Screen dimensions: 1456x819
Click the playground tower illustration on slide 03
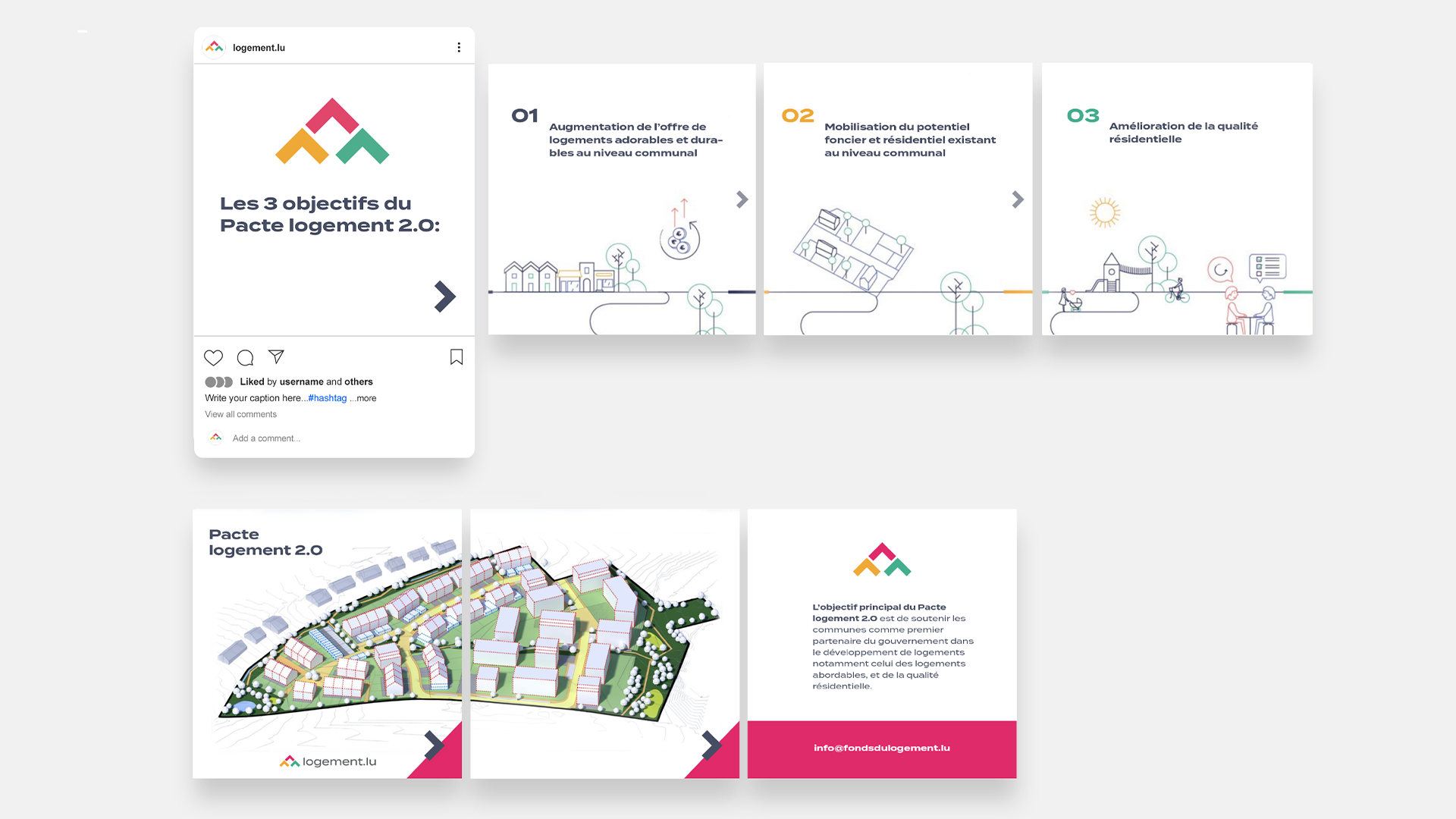[1111, 273]
